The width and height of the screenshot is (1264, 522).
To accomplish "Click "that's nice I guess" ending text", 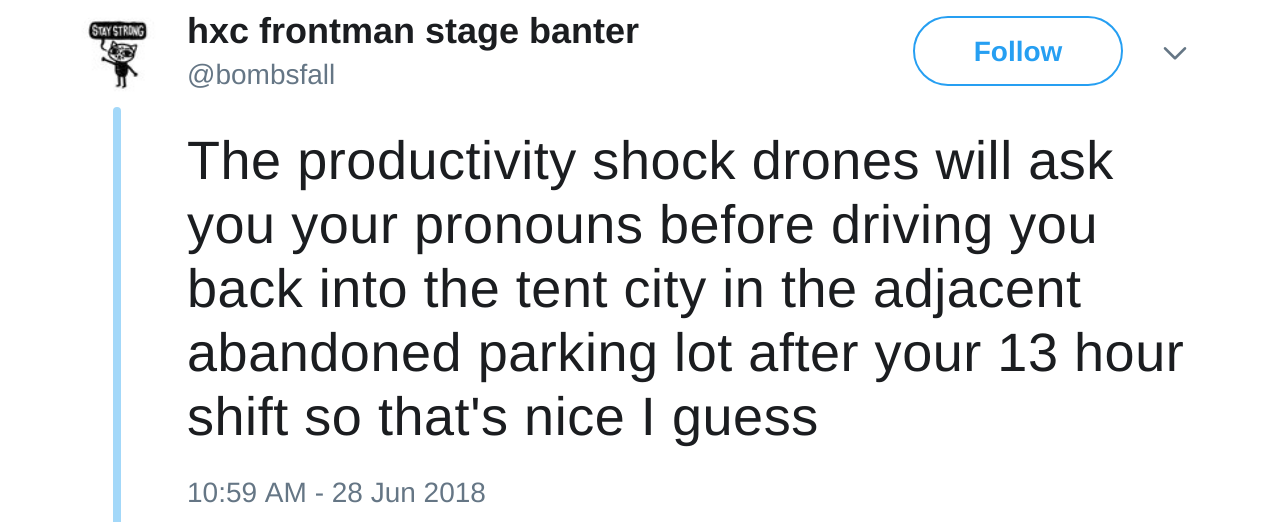I will tap(598, 417).
